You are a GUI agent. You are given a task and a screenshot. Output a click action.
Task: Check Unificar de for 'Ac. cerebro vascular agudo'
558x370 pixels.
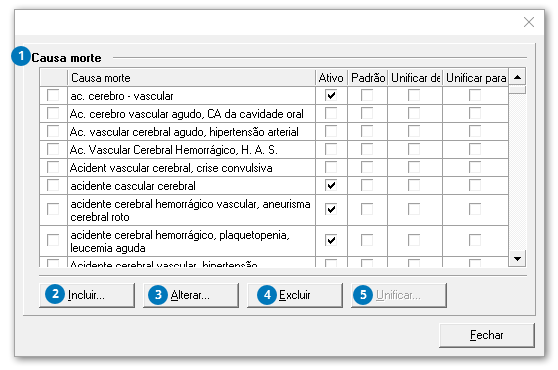[x=414, y=113]
